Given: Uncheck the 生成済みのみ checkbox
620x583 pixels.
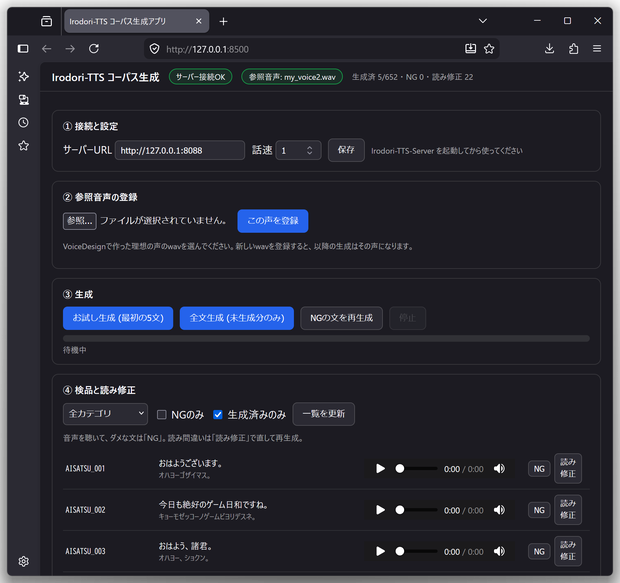Looking at the screenshot, I should pos(218,415).
